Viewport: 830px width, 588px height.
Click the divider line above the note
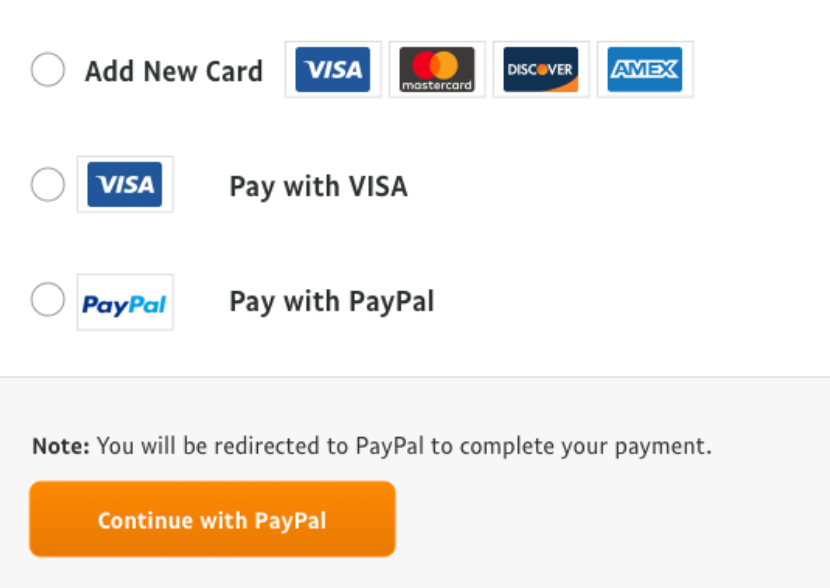pyautogui.click(x=415, y=377)
